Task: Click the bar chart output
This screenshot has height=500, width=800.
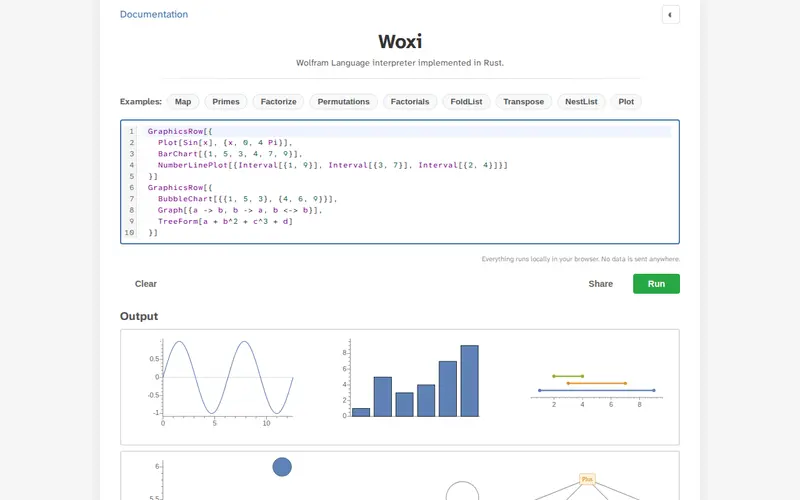Action: pos(411,380)
